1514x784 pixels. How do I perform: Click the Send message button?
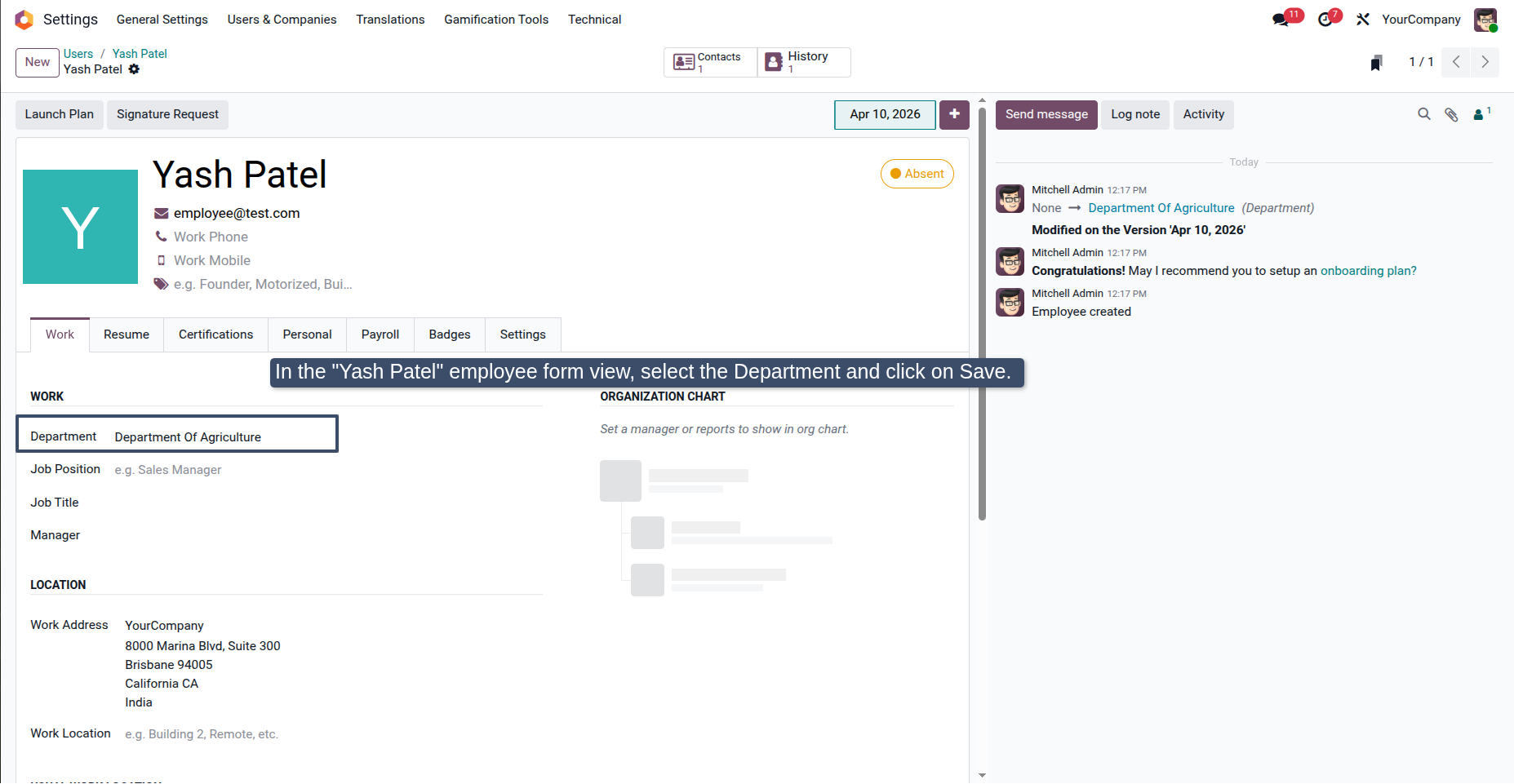[1046, 114]
